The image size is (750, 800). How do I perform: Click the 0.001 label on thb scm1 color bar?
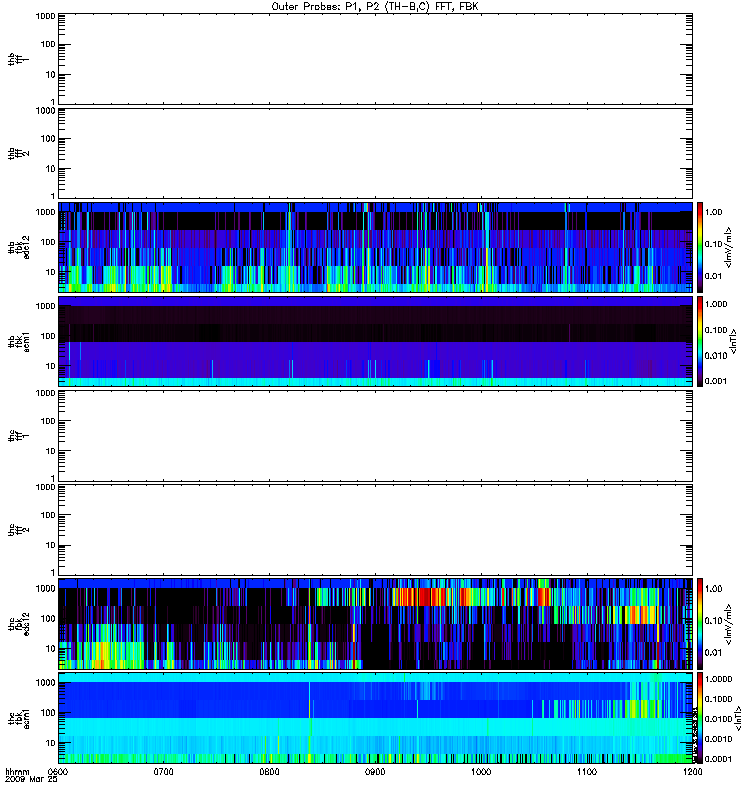(716, 381)
